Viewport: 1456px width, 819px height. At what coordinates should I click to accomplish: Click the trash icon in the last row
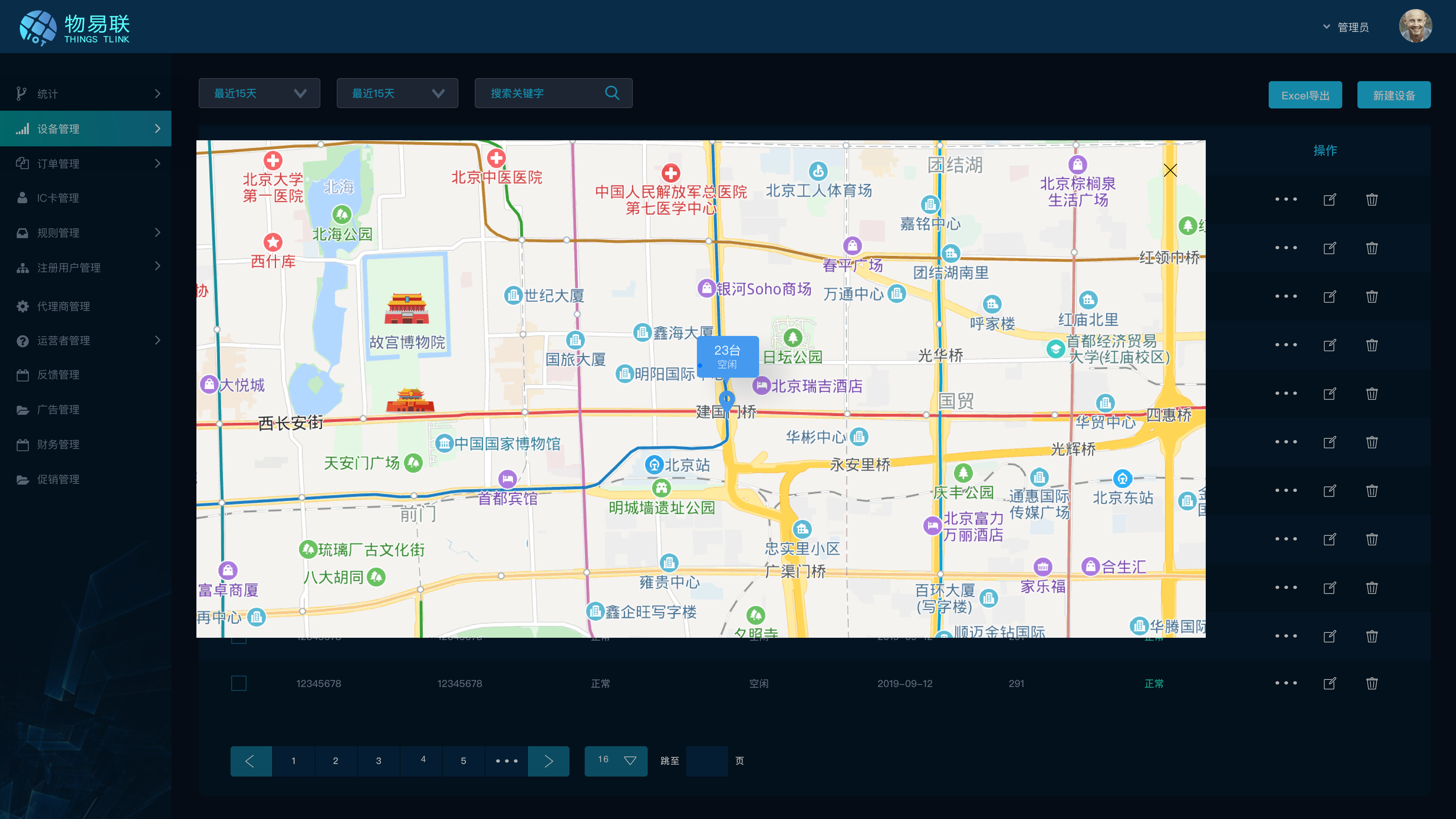click(1372, 683)
